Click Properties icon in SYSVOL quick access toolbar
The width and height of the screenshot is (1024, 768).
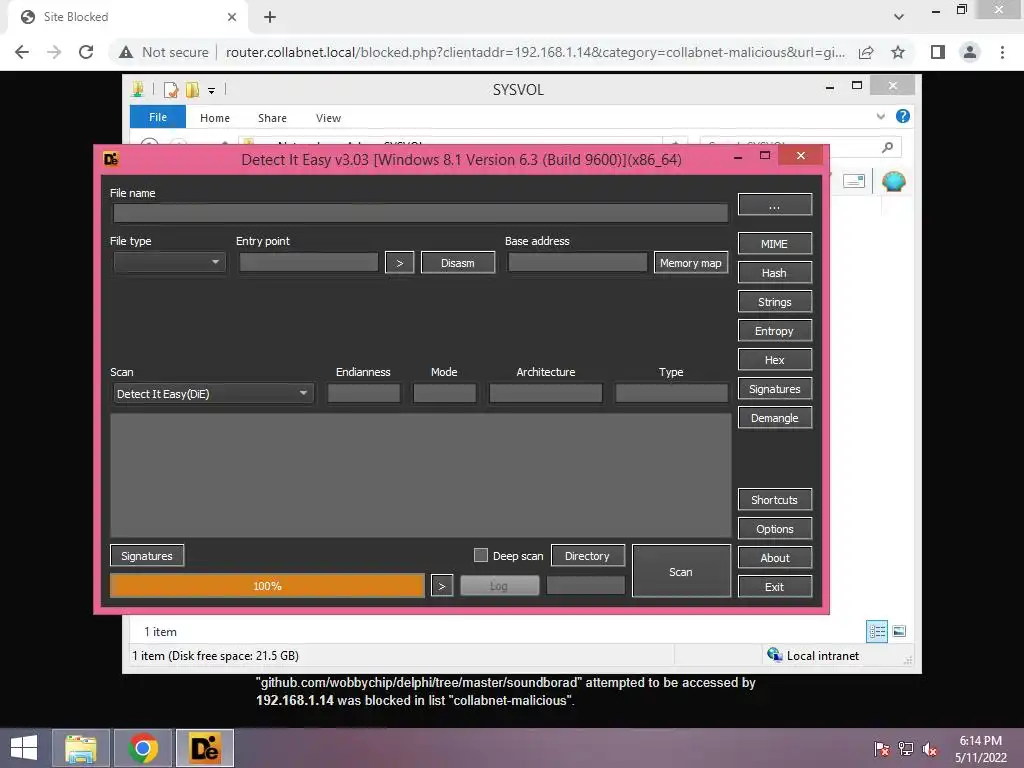tap(170, 89)
